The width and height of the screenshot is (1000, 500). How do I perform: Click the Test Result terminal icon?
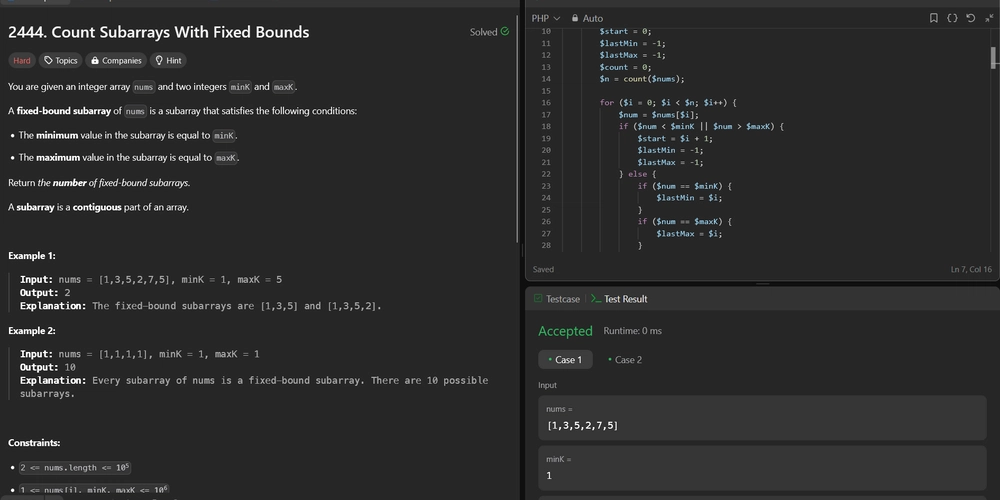coord(596,298)
